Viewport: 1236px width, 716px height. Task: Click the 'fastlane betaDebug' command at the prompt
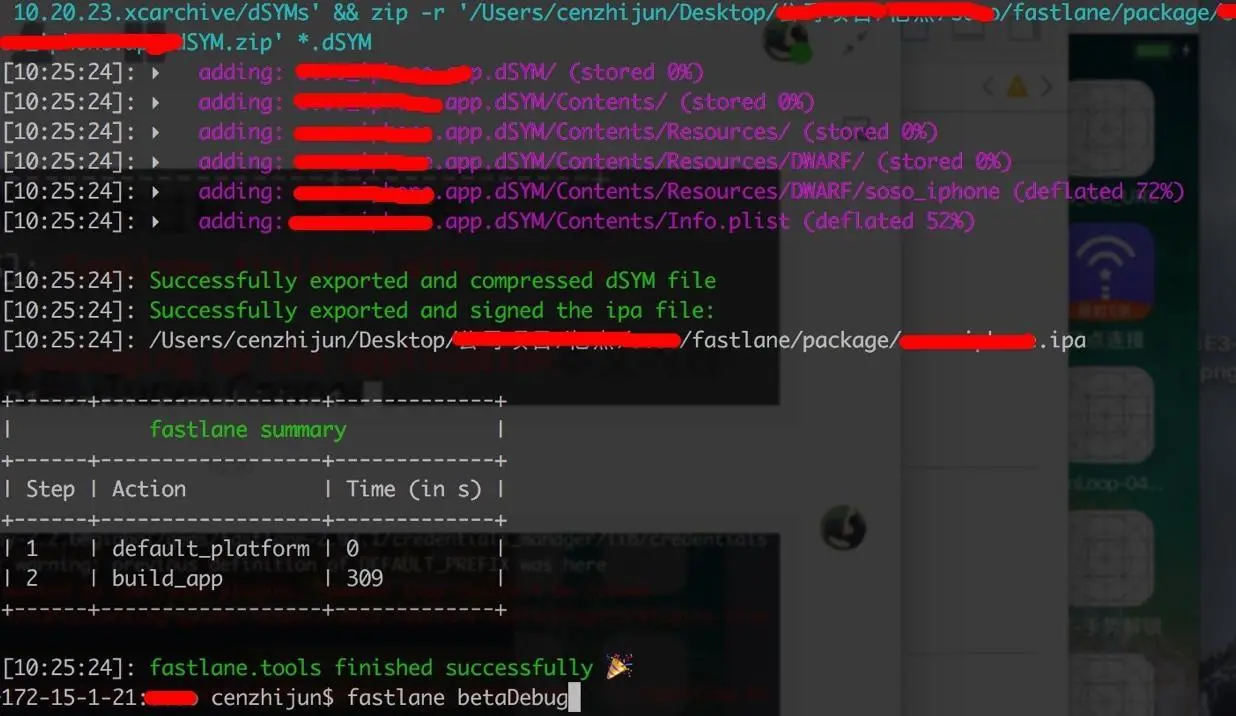[457, 697]
